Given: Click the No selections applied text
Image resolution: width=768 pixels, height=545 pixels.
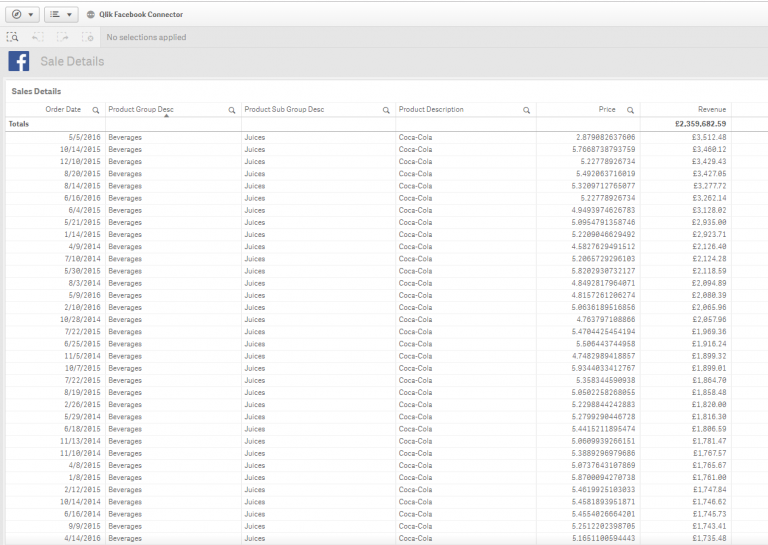Looking at the screenshot, I should click(x=146, y=37).
